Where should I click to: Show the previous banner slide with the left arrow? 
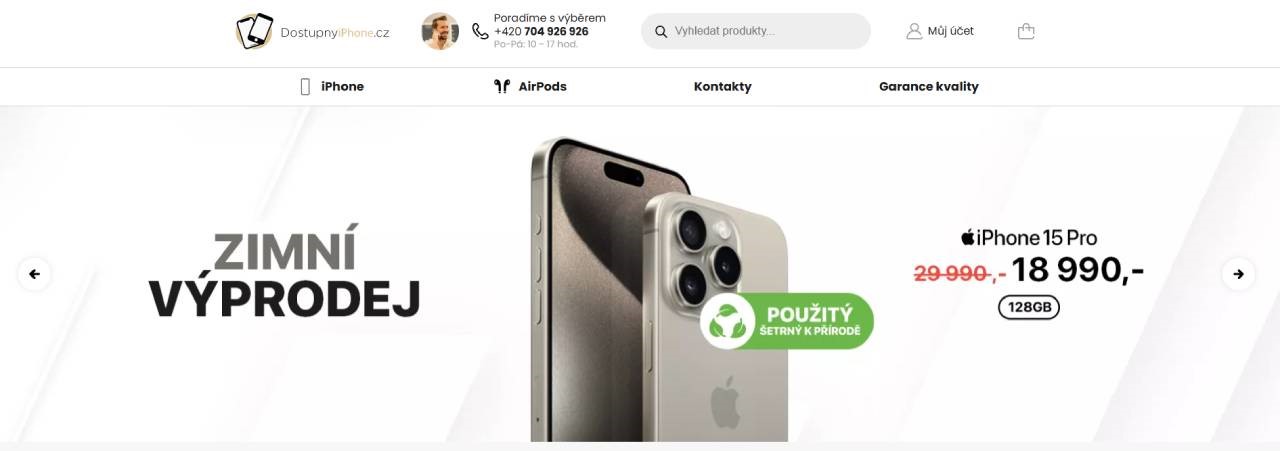[x=34, y=274]
